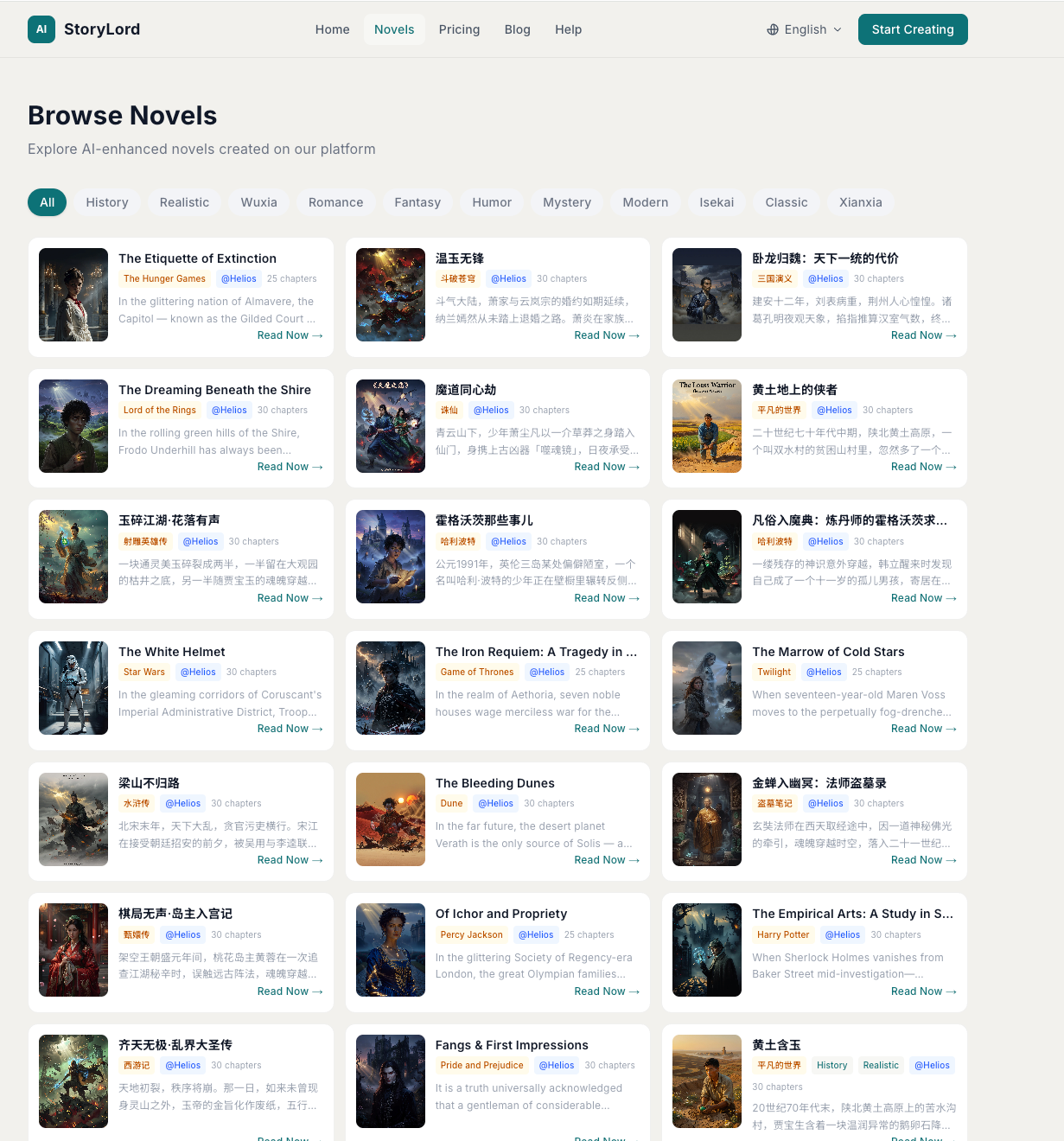Open the 棋局无声·岛主入宫记 novel title
The height and width of the screenshot is (1141, 1064).
[x=175, y=914]
